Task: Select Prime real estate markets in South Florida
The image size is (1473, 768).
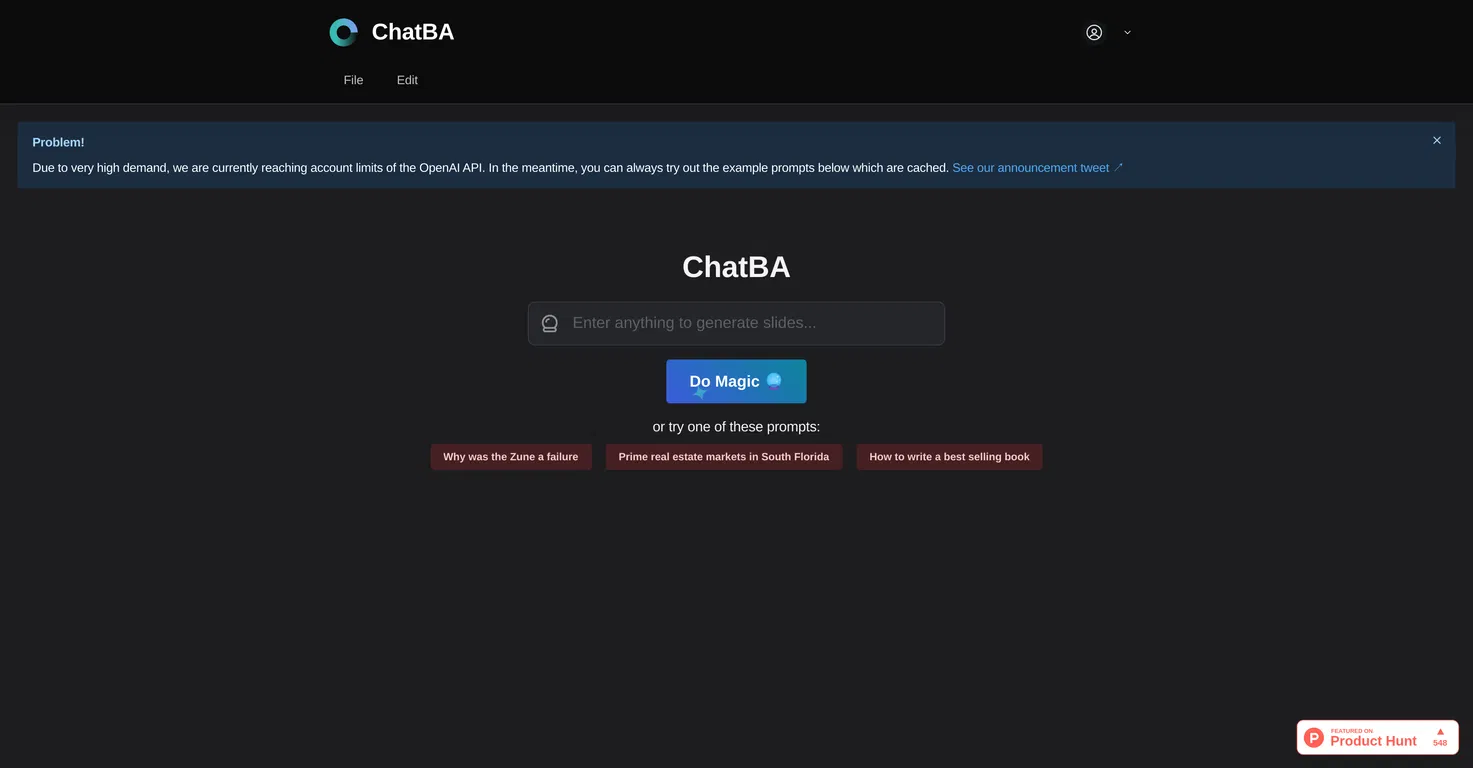Action: [x=724, y=457]
